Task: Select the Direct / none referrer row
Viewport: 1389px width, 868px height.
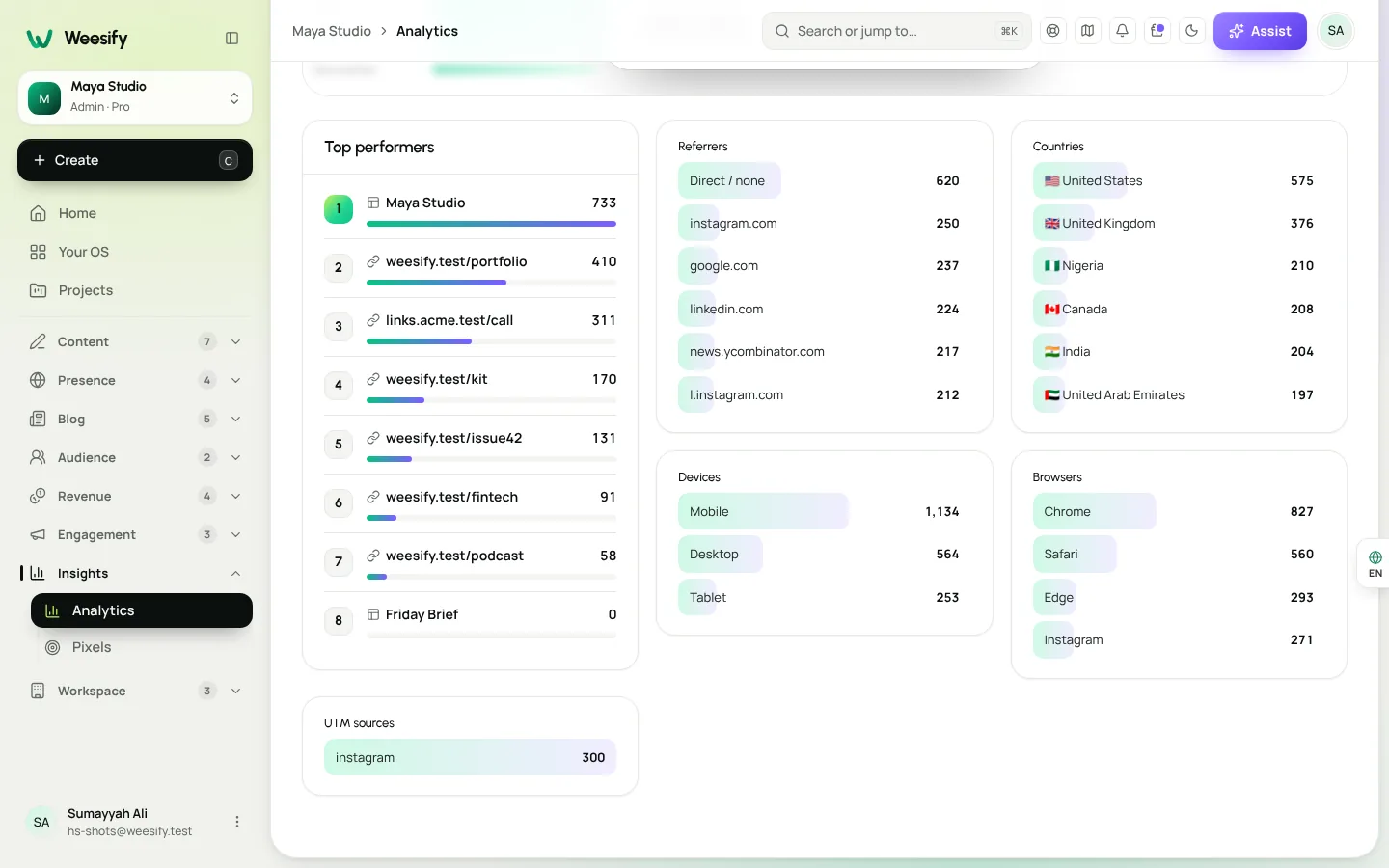Action: (825, 180)
